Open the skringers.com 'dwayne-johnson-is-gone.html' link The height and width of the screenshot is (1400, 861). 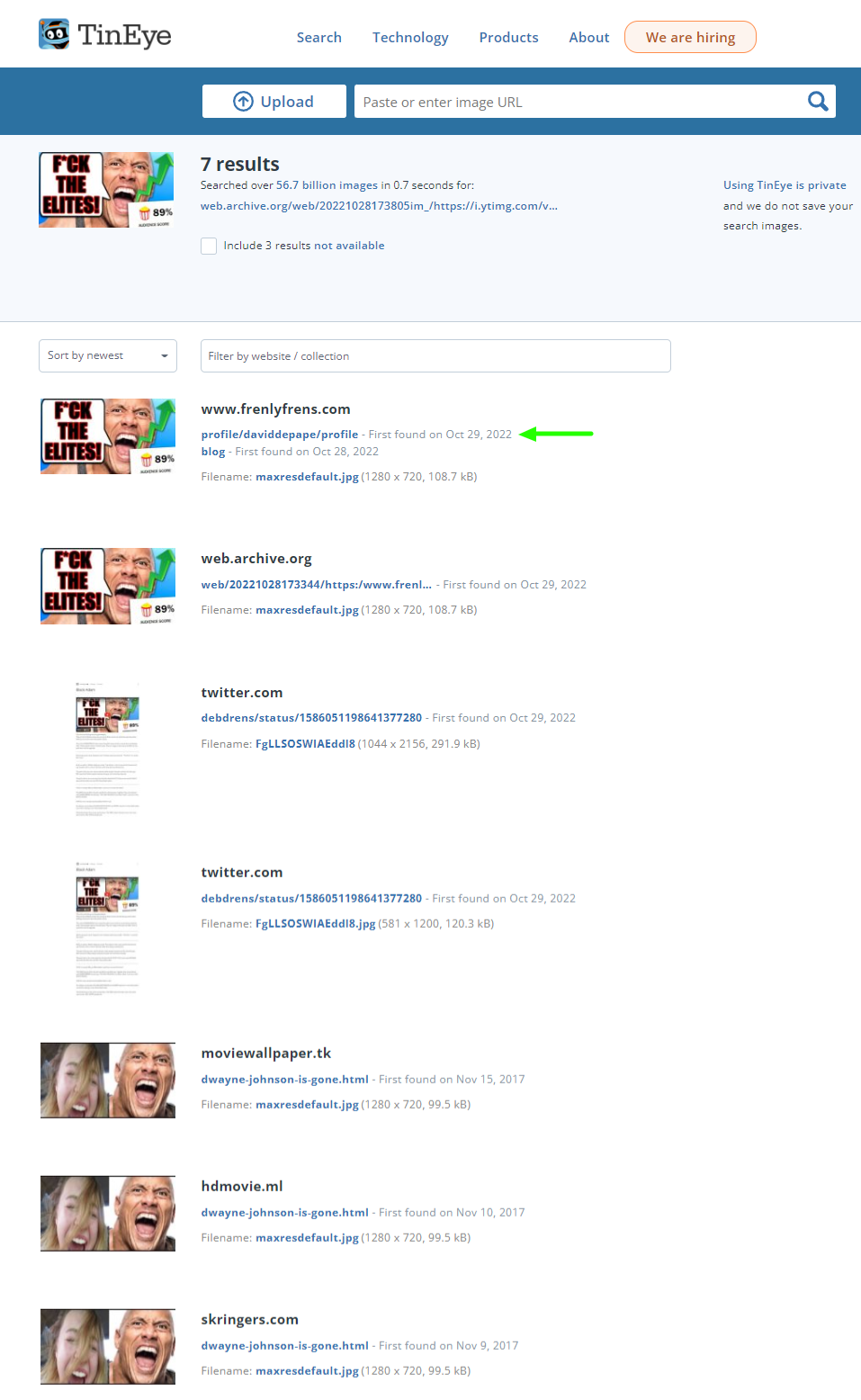(285, 1346)
